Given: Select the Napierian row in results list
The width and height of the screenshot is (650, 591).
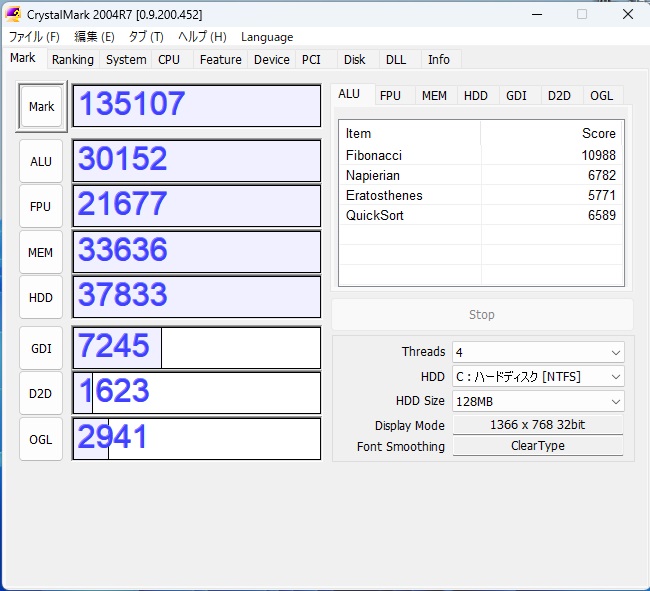Looking at the screenshot, I should (481, 175).
